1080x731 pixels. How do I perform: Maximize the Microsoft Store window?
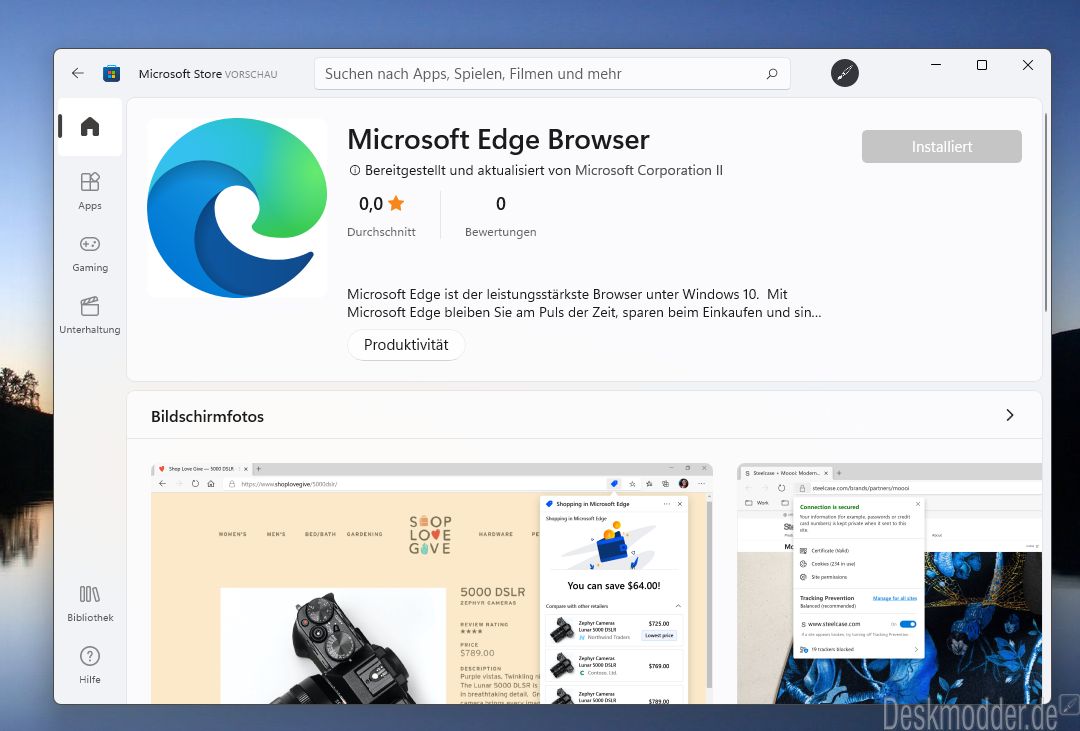click(982, 65)
